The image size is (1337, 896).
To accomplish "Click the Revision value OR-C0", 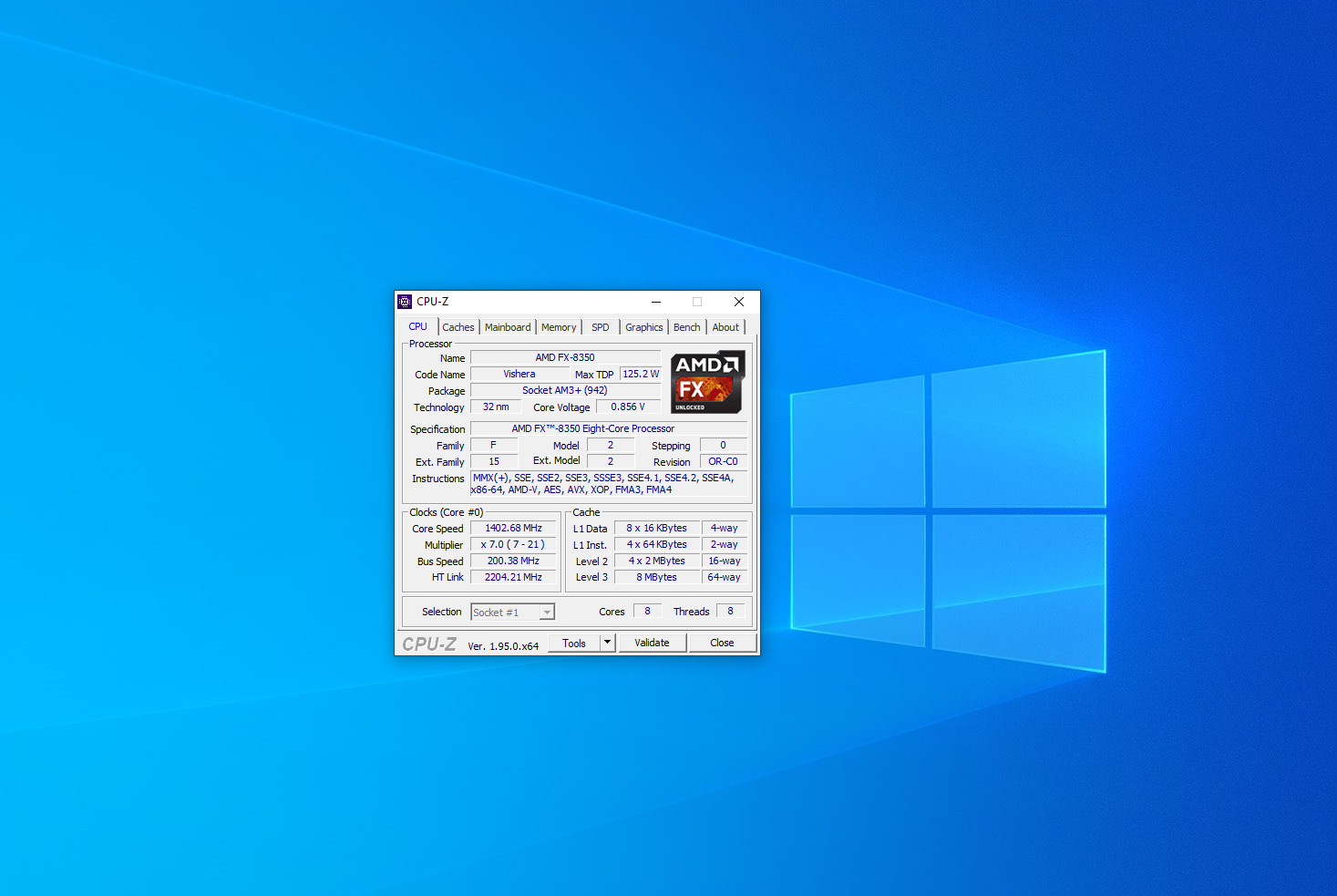I will (724, 461).
